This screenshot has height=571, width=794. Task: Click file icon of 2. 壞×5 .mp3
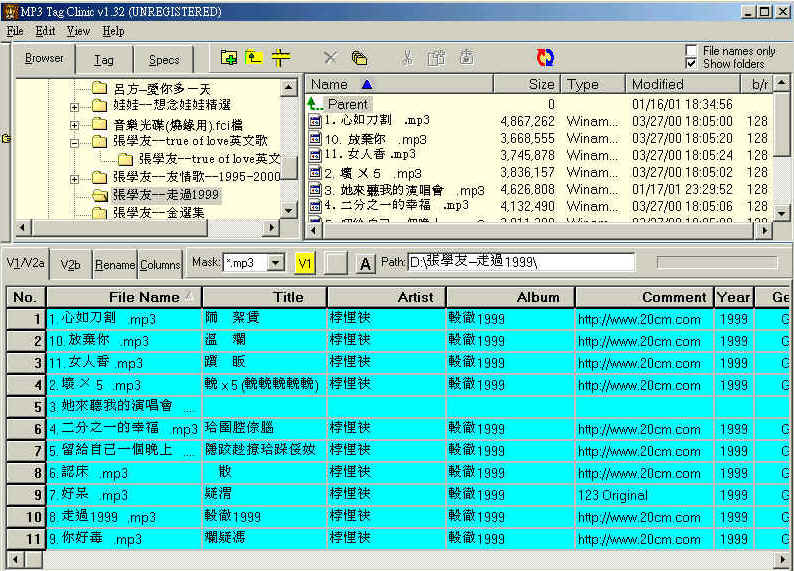click(x=315, y=172)
